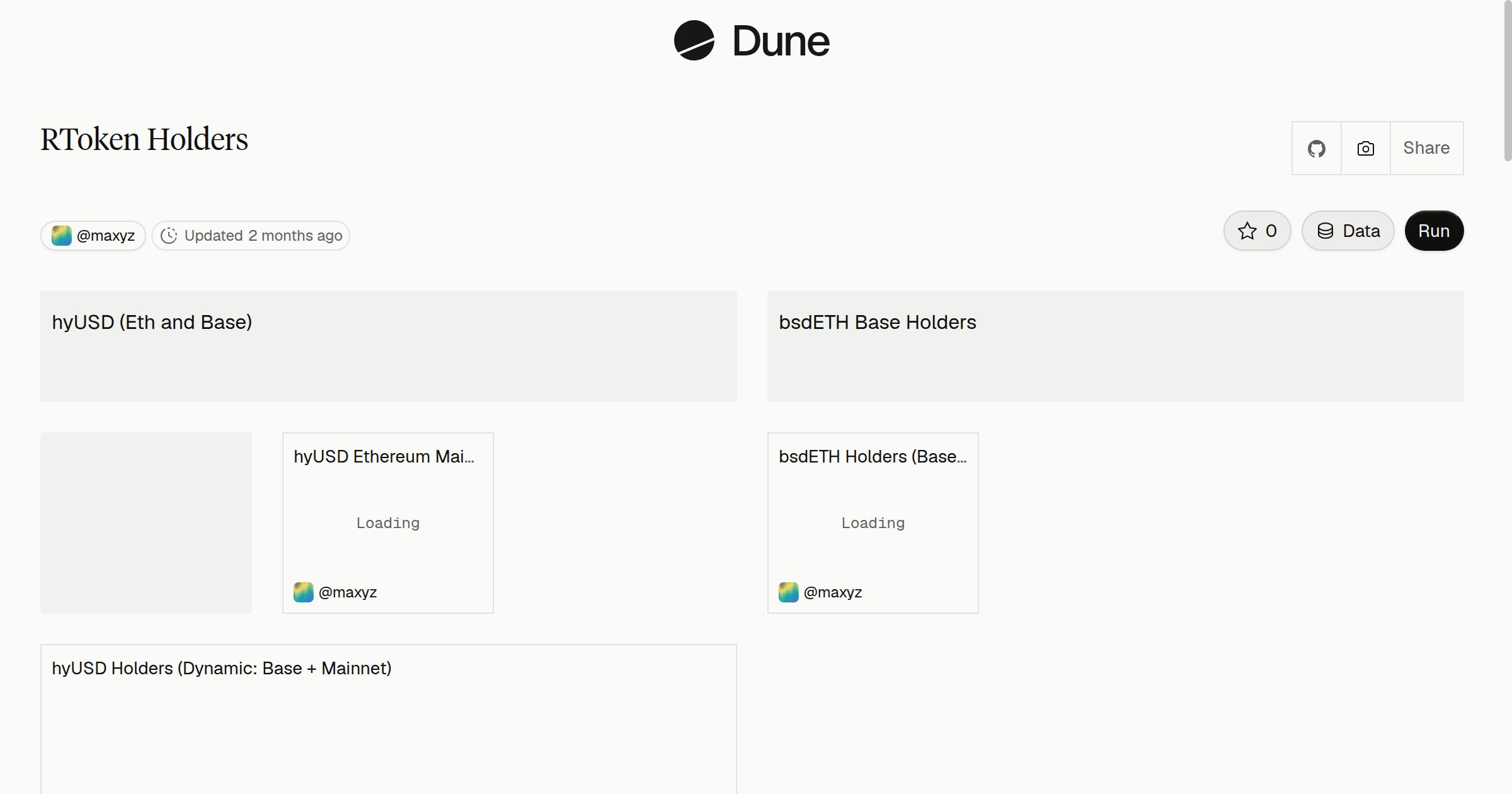This screenshot has width=1512, height=794.
Task: Open the GitHub icon button
Action: pyautogui.click(x=1316, y=148)
